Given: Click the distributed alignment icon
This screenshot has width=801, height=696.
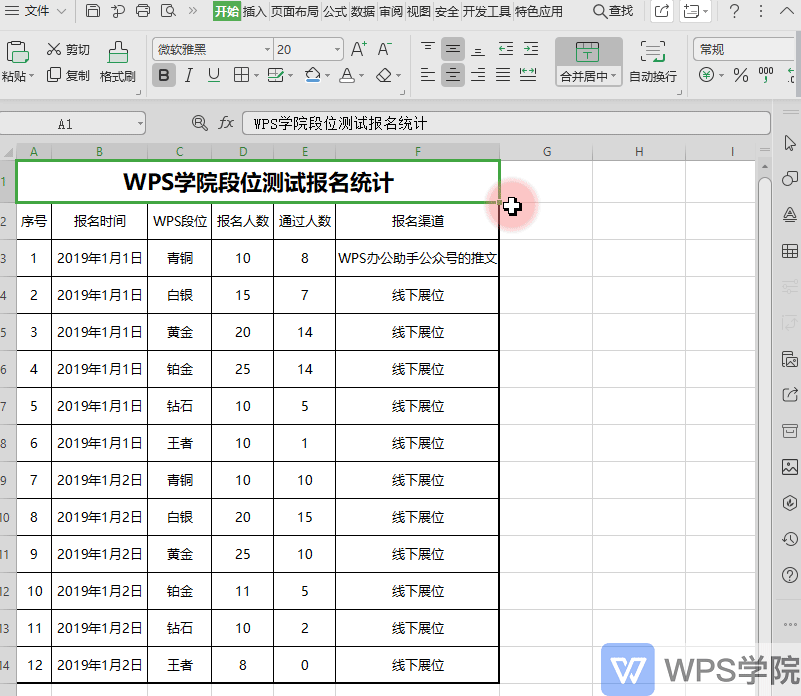Looking at the screenshot, I should tap(528, 76).
